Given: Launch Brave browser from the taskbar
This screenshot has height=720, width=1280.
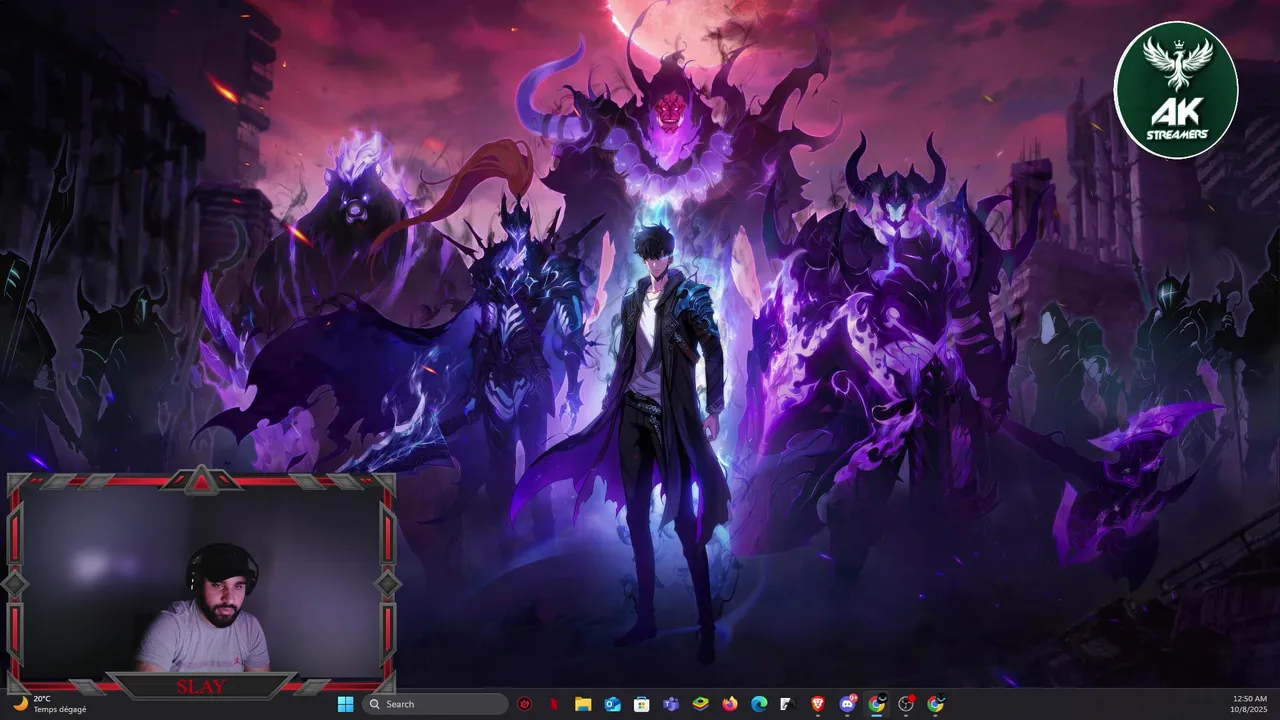Looking at the screenshot, I should [818, 704].
